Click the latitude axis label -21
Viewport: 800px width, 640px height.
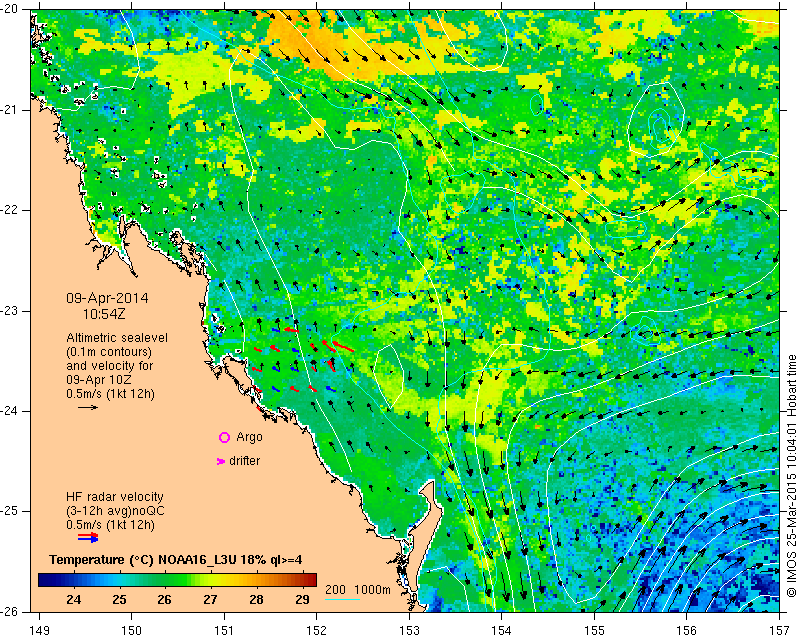[x=10, y=110]
